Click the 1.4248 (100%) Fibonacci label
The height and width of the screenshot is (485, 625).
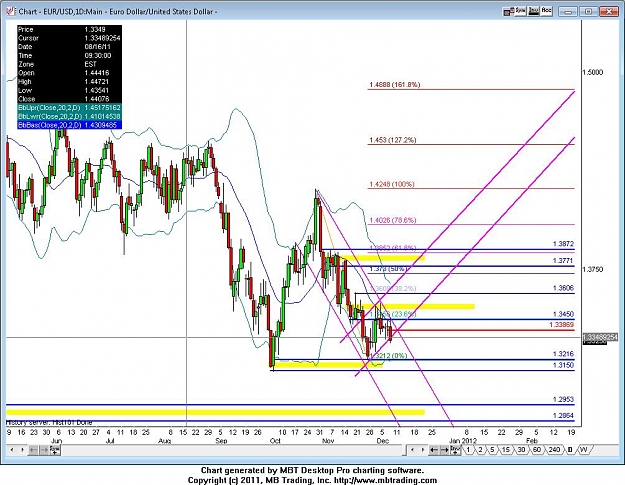392,184
